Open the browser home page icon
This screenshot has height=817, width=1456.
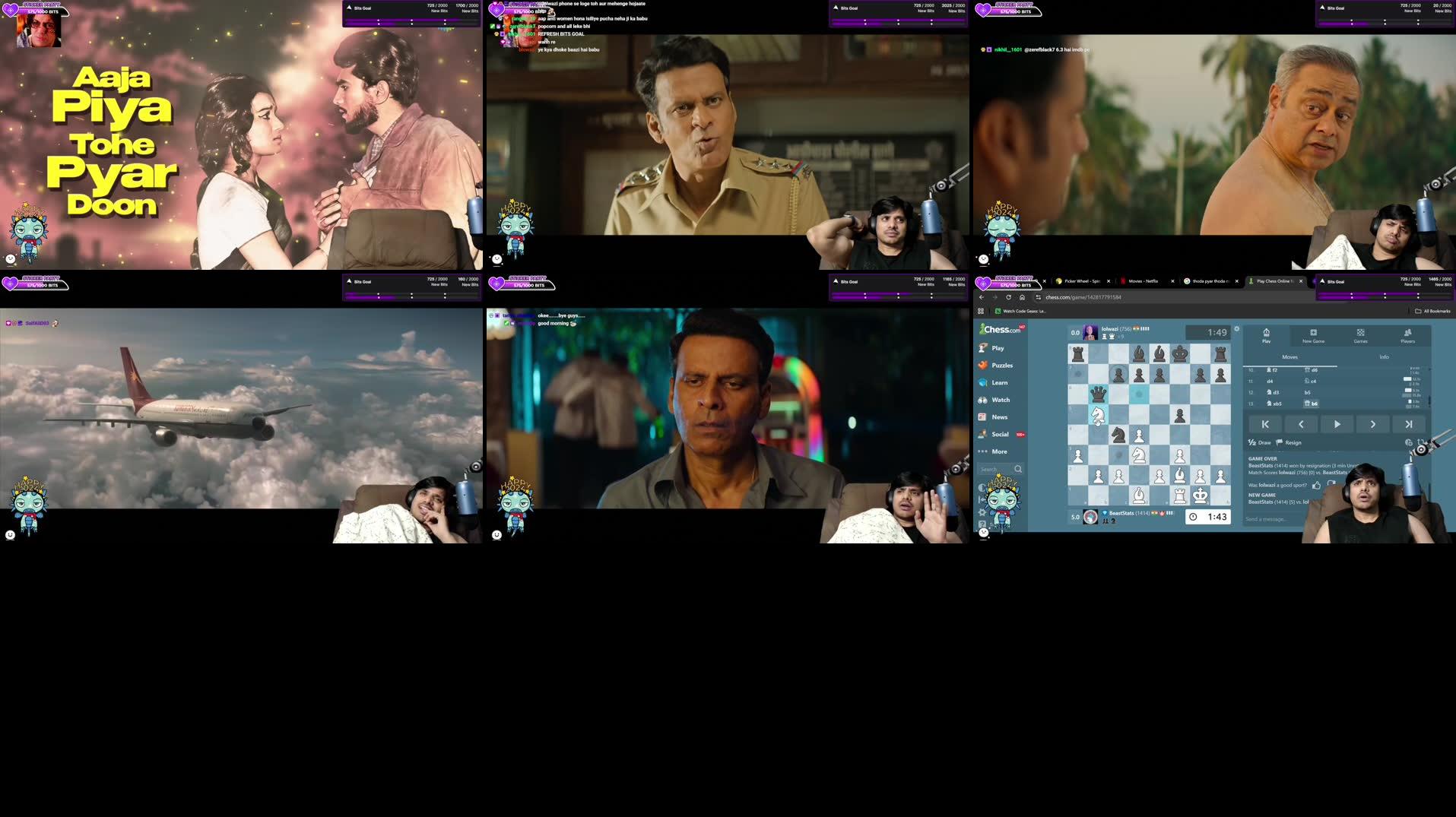coord(1022,297)
